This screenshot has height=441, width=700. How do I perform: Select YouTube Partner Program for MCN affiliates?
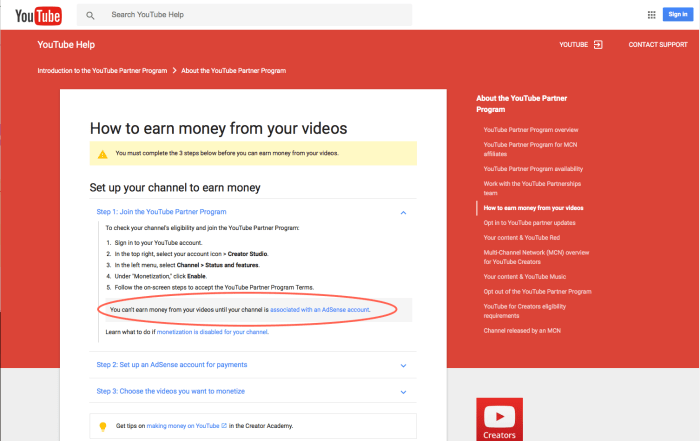coord(530,149)
